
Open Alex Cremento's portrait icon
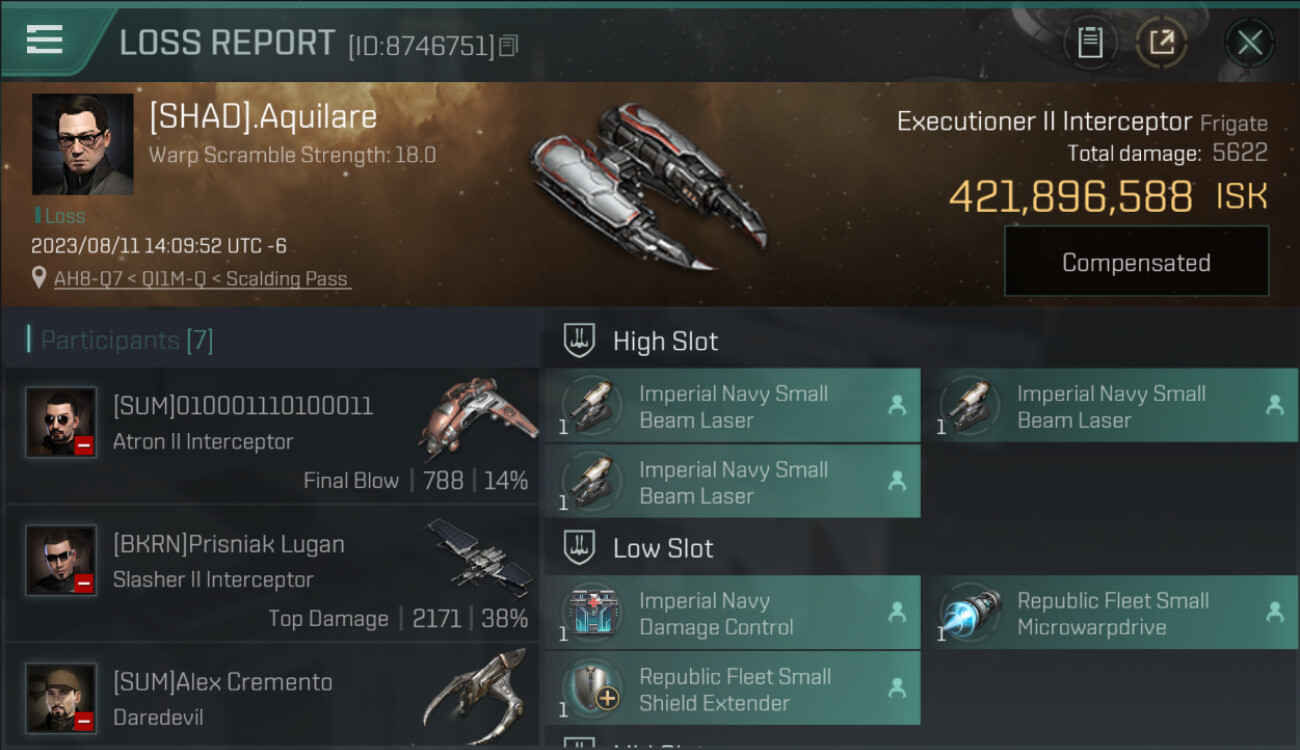(61, 698)
